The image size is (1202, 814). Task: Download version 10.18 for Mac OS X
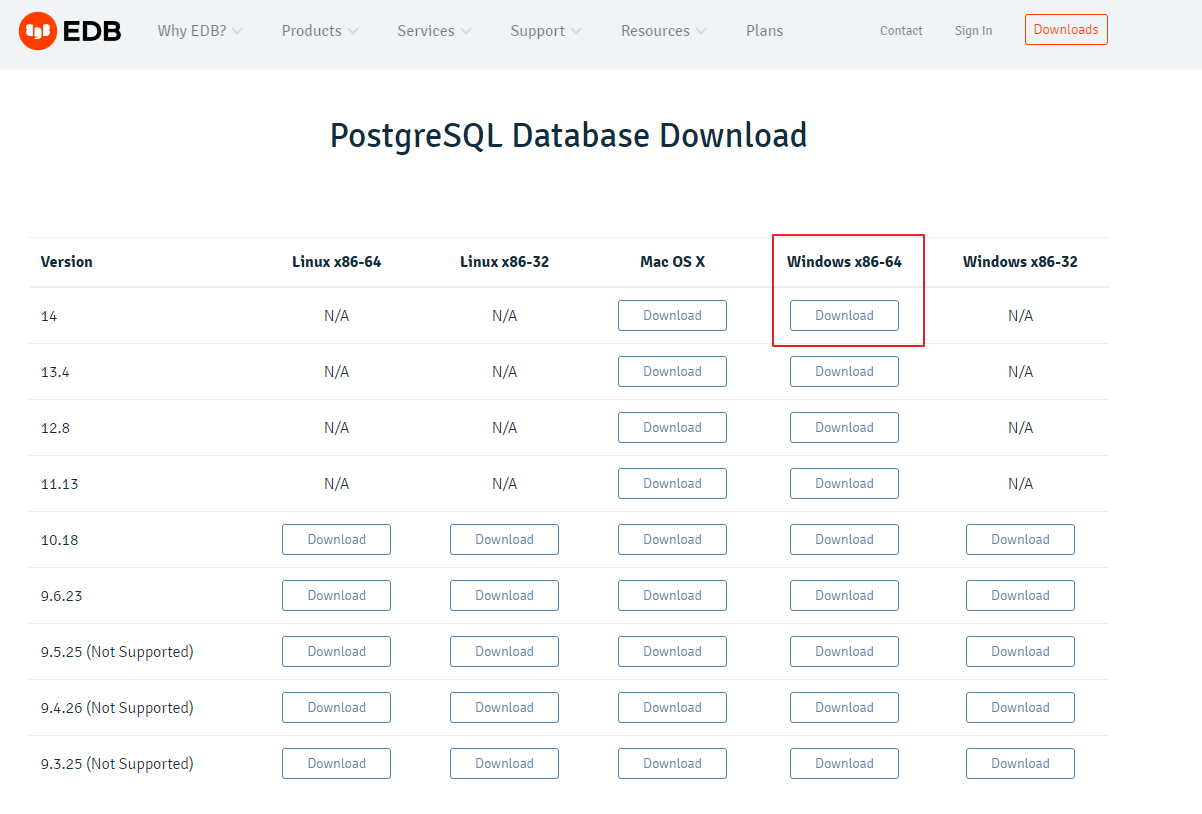[x=672, y=539]
